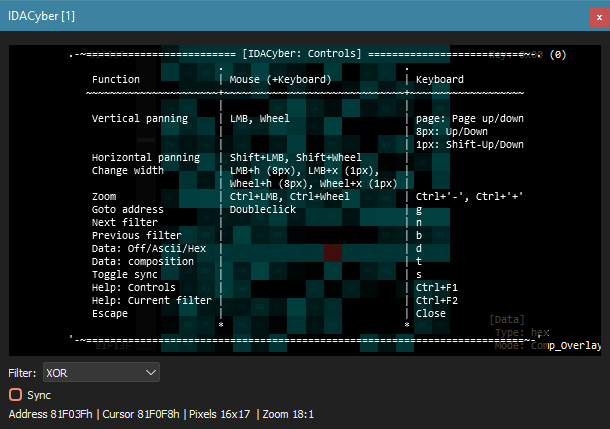Screen dimensions: 610x429
Task: Click the 'Help: Controls' row label
Action: 133,287
